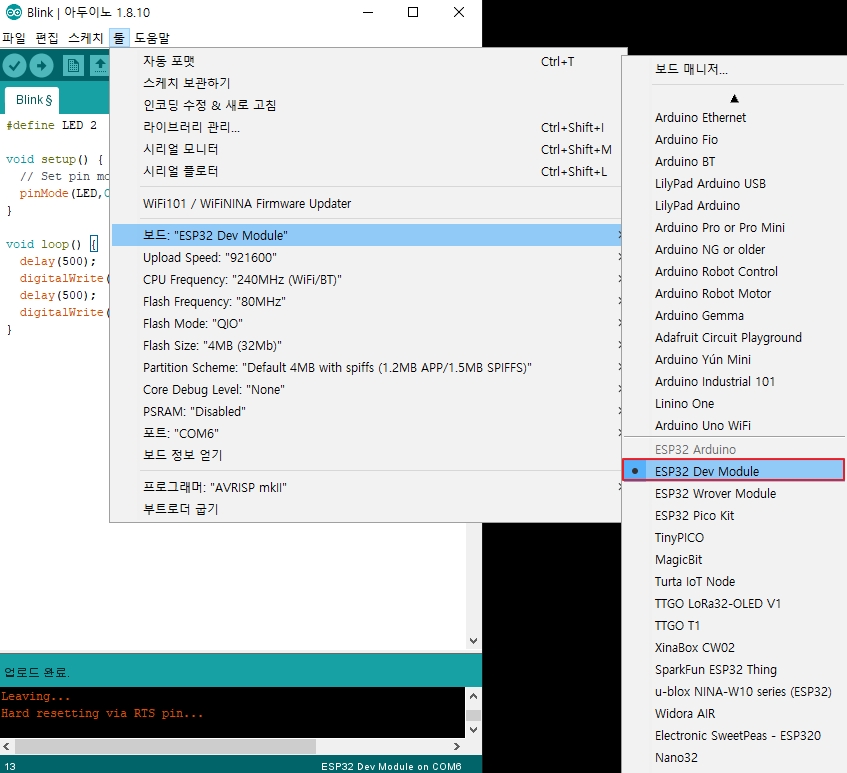Expand Core Debug Level submenu
This screenshot has height=773, width=847.
[366, 389]
